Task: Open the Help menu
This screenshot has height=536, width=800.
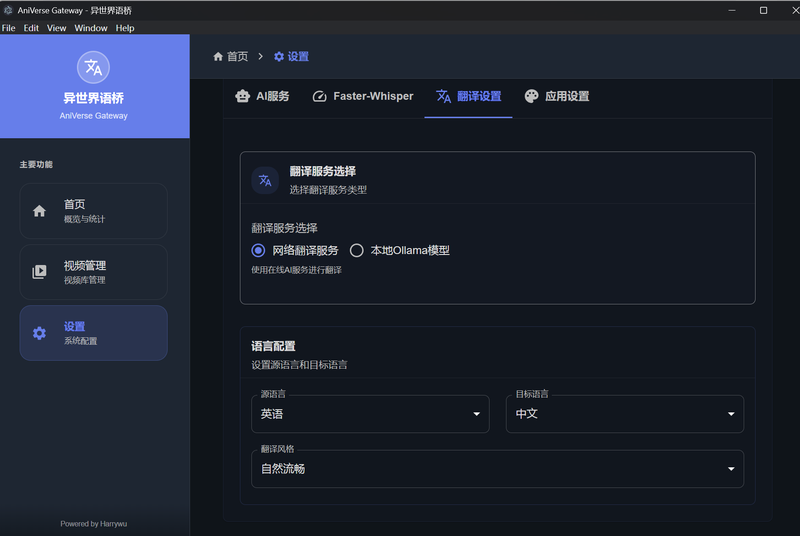Action: 125,28
